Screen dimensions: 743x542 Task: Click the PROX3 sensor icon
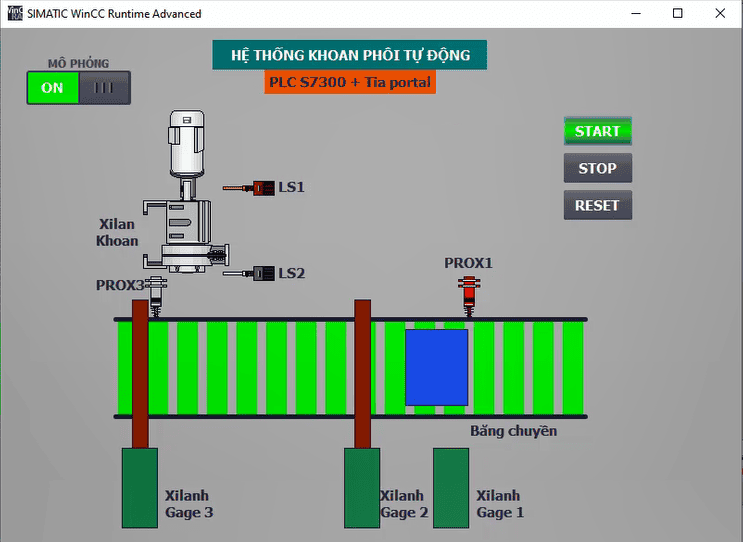pyautogui.click(x=155, y=297)
